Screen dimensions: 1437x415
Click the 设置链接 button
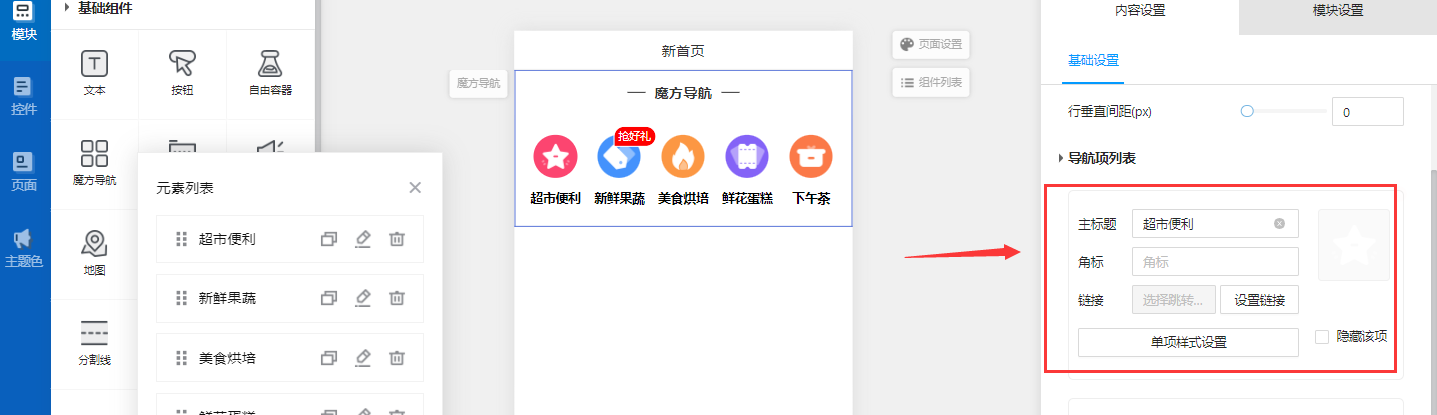click(x=1259, y=300)
